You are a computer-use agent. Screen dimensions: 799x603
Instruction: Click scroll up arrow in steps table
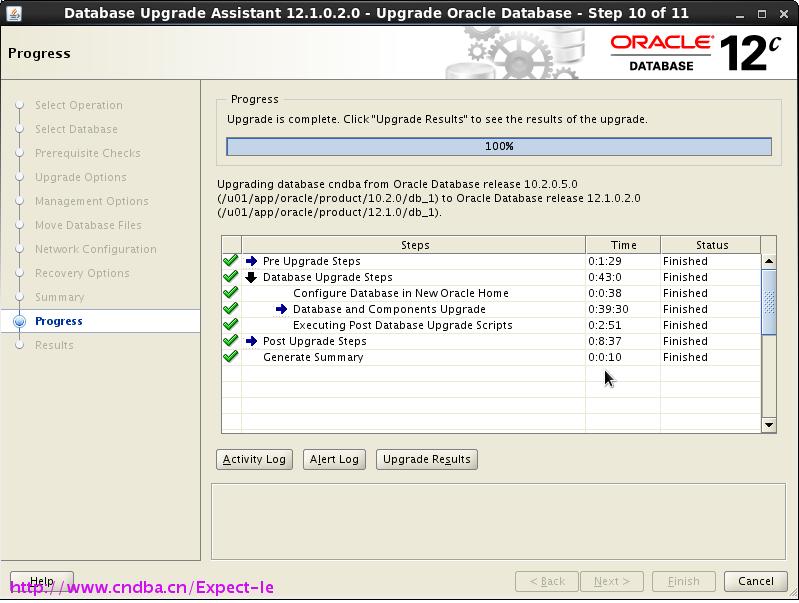coord(768,261)
